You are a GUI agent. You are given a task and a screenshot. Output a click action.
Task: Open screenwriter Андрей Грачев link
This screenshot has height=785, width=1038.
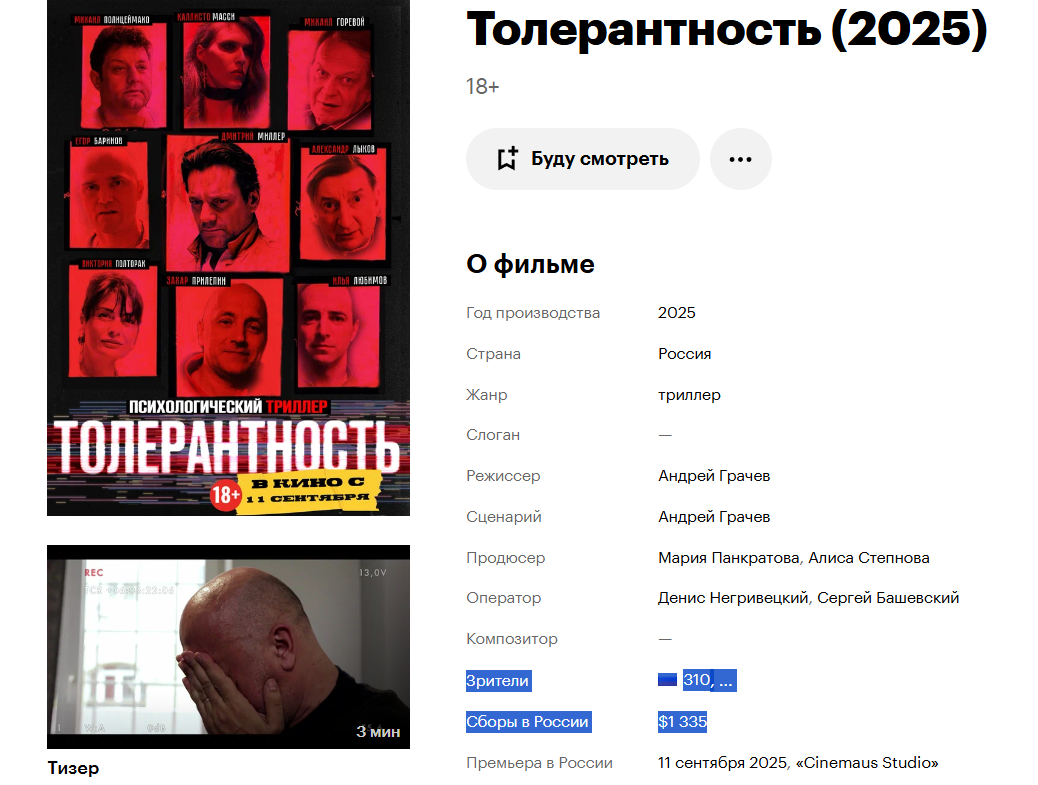pyautogui.click(x=714, y=517)
